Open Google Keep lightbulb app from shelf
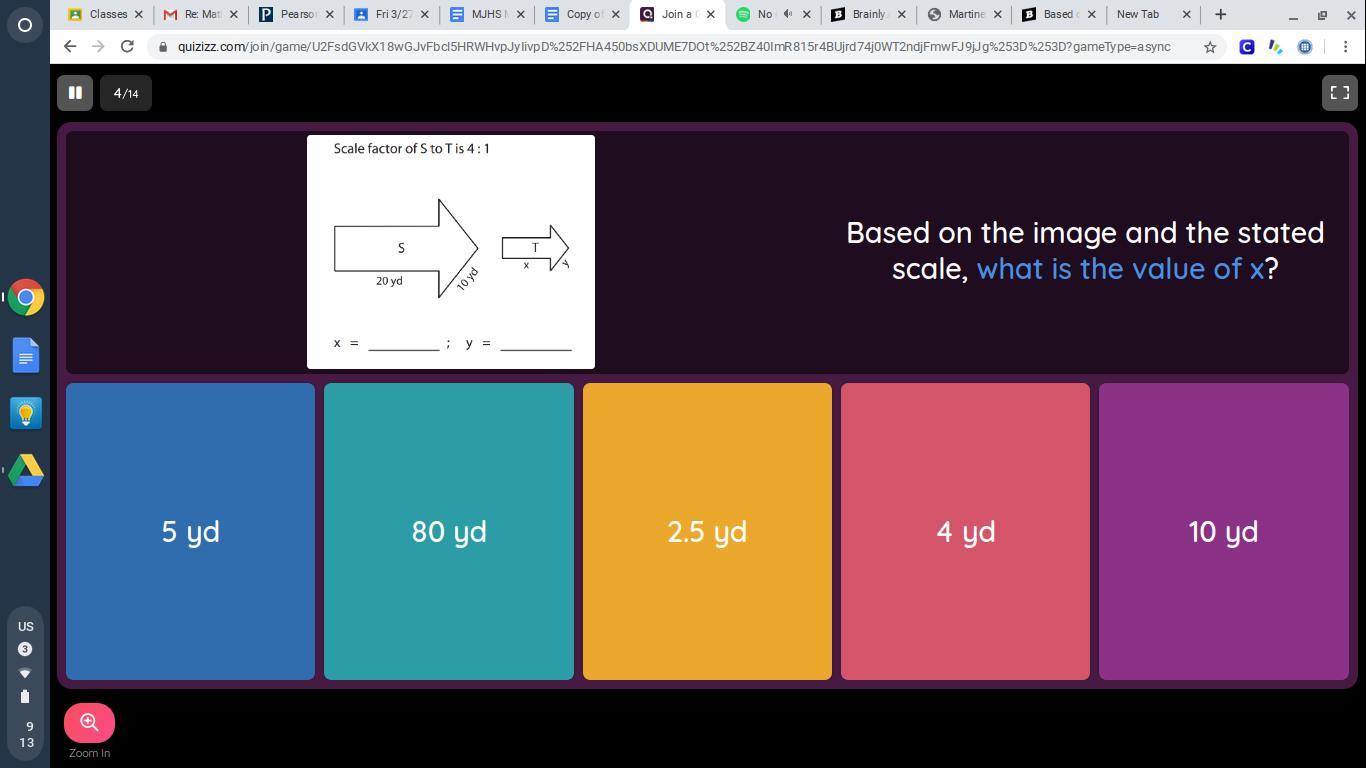 click(x=25, y=413)
